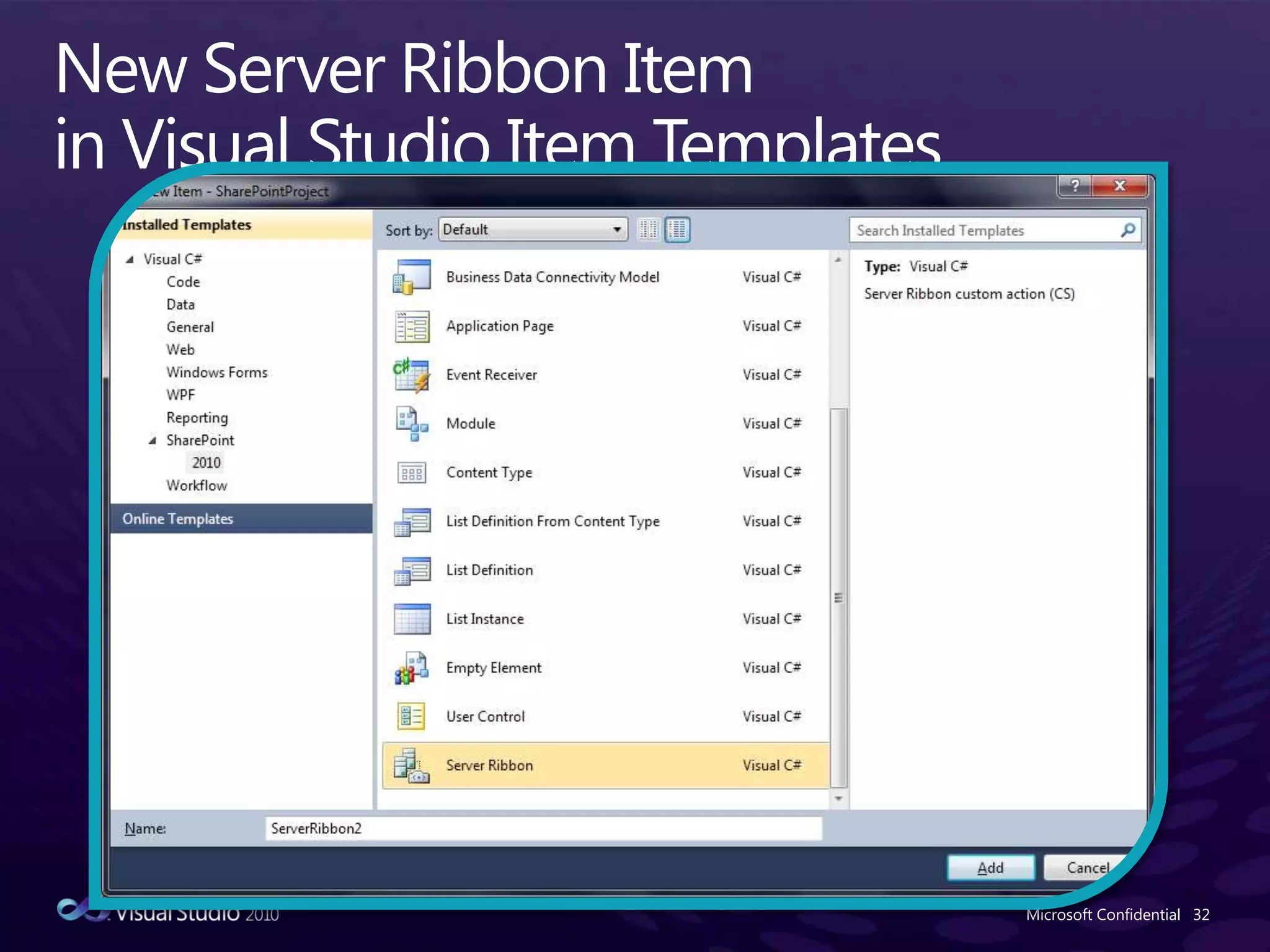Click the search magnifier icon
Viewport: 1270px width, 952px height.
point(1128,231)
